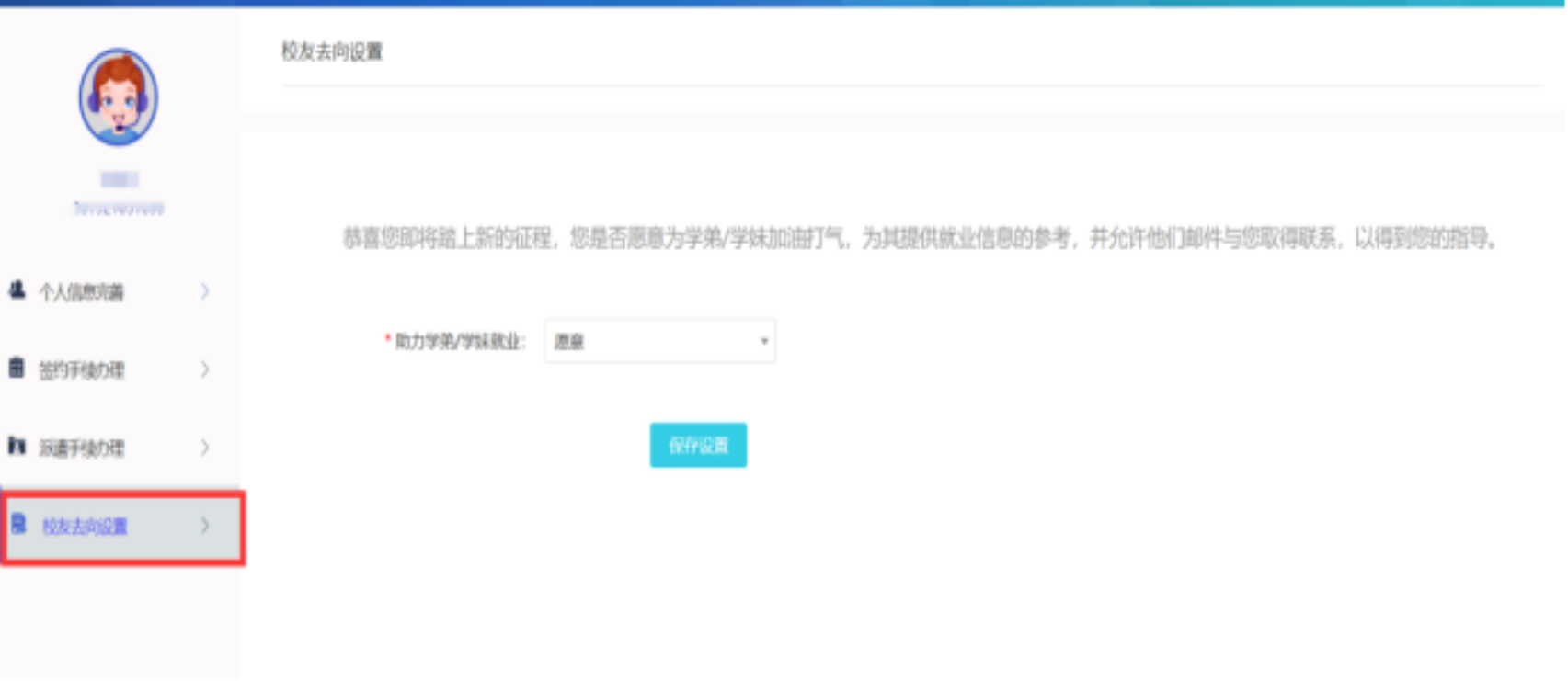
Task: Click the chevron next to 校友去向设置
Action: [205, 526]
